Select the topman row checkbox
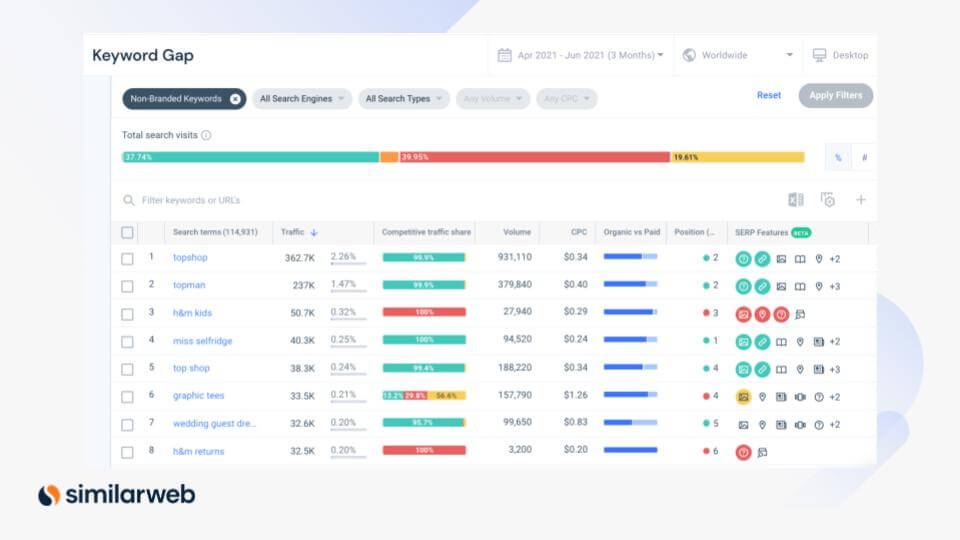The width and height of the screenshot is (960, 540). click(x=127, y=287)
